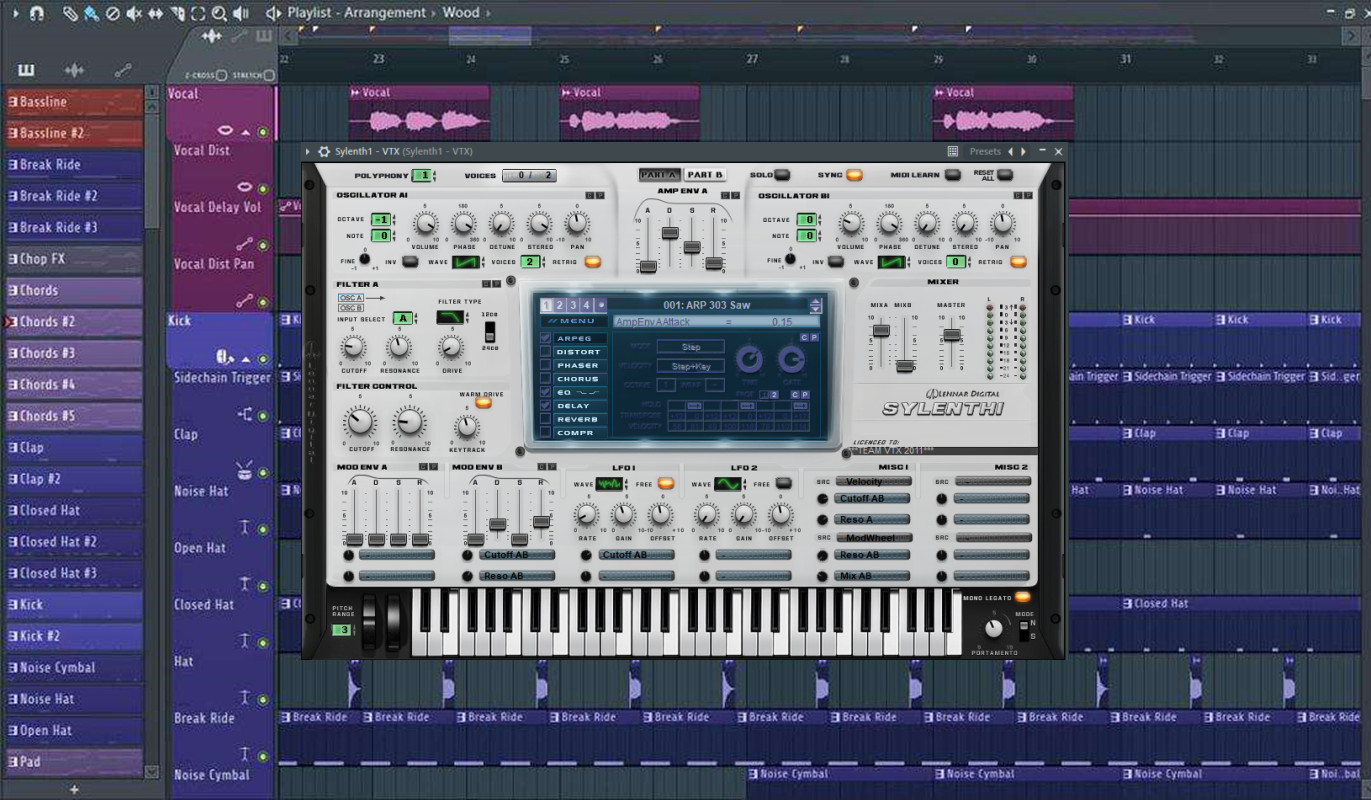Mute the Vocal track via green light

(263, 132)
